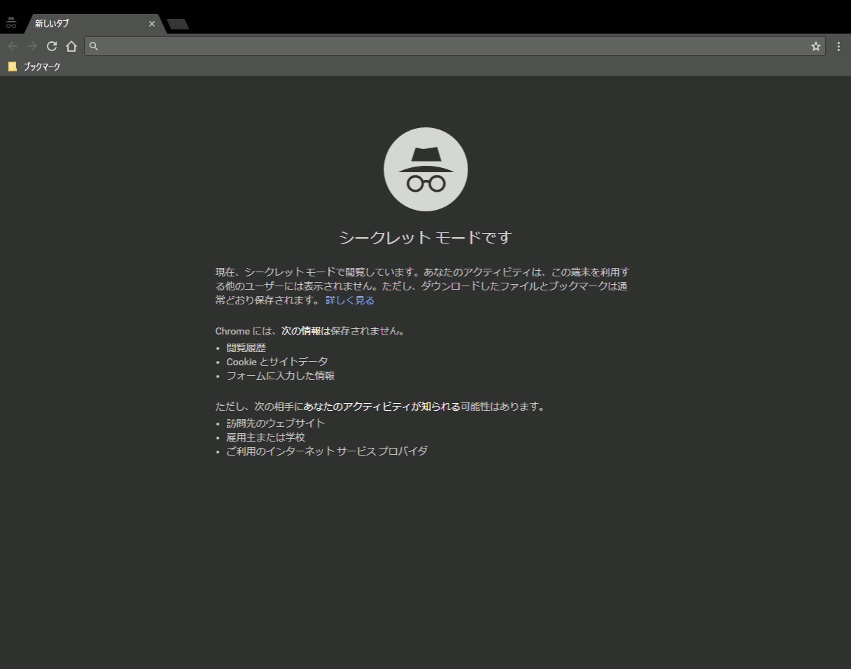Click the 訪問先のウェブサイト list item
This screenshot has height=669, width=851.
(275, 423)
